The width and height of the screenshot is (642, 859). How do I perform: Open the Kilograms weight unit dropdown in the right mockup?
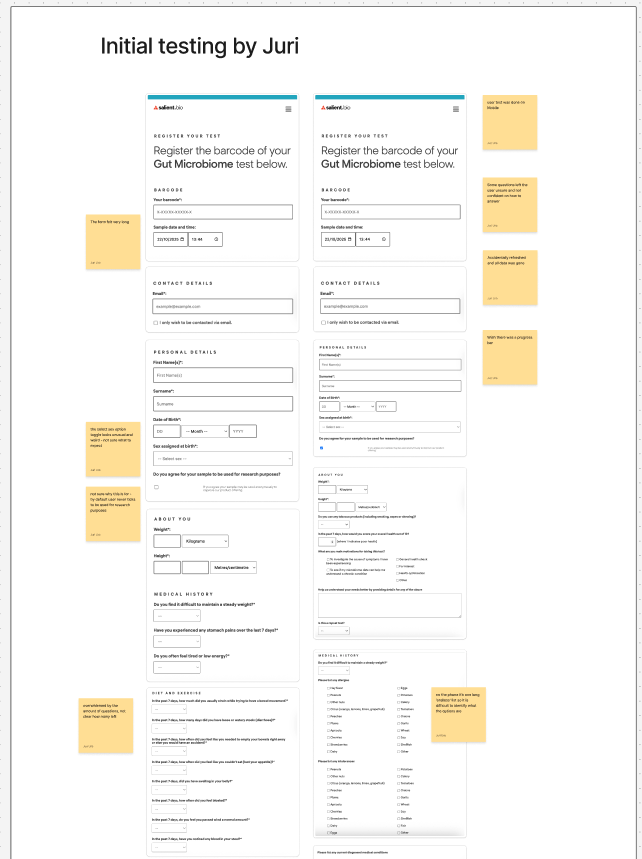click(x=352, y=489)
